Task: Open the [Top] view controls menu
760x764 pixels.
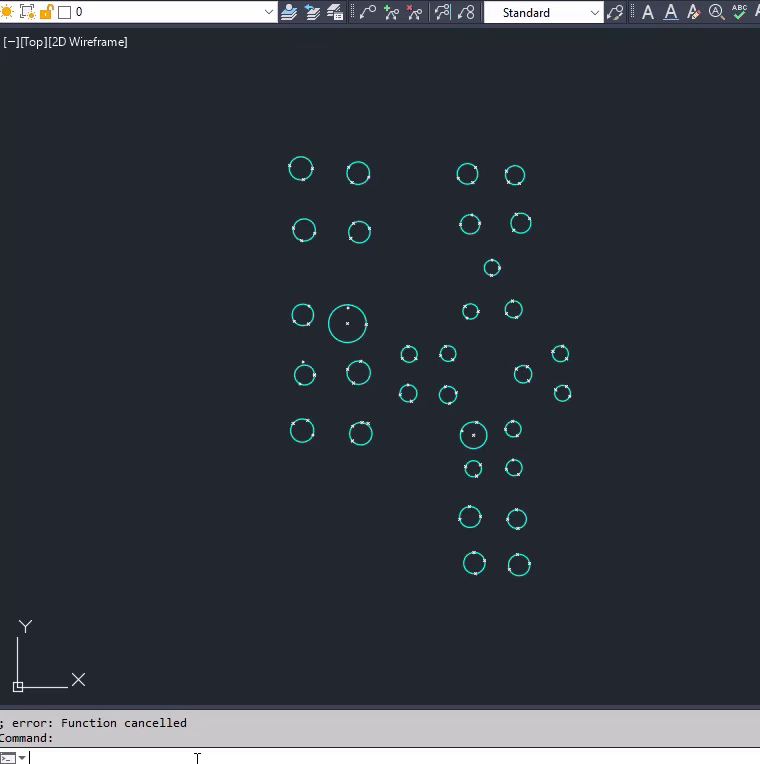Action: (x=33, y=42)
